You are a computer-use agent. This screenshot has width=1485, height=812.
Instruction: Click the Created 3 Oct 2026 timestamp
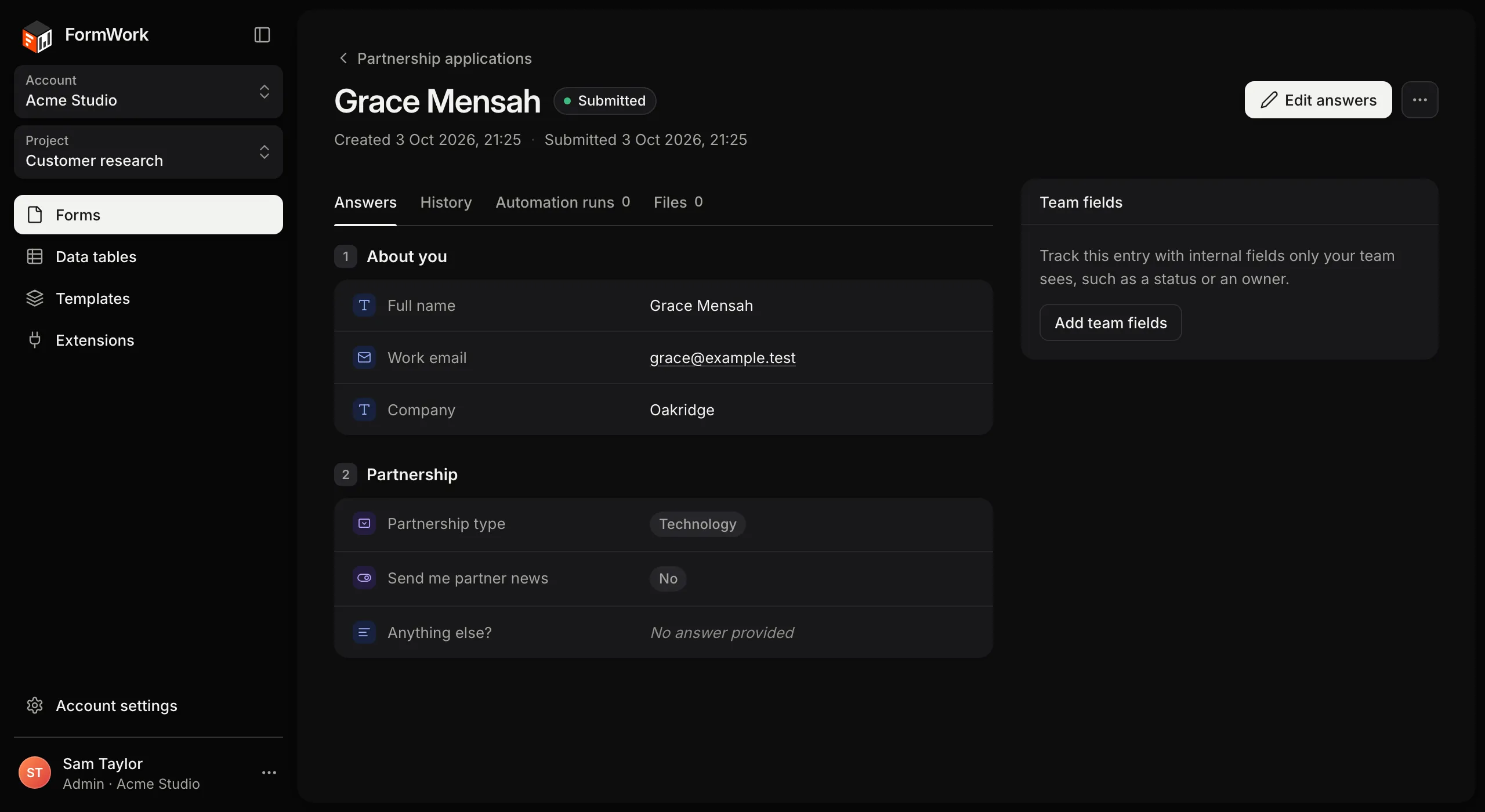[x=428, y=140]
